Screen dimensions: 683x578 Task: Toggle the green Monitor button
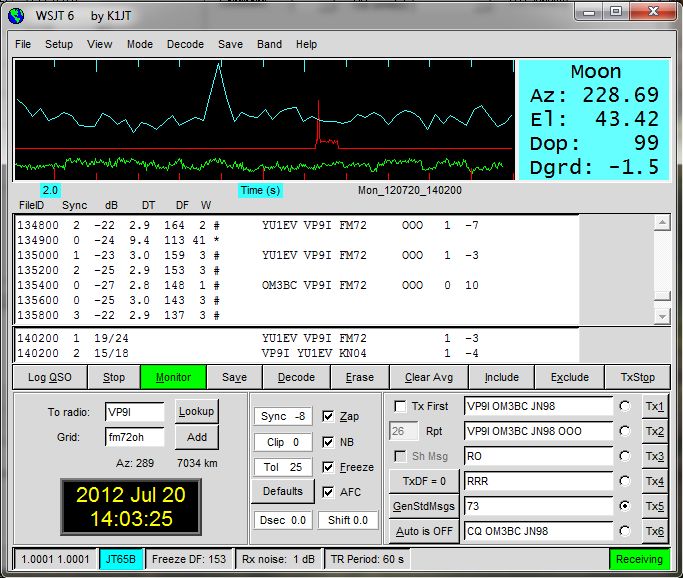173,377
